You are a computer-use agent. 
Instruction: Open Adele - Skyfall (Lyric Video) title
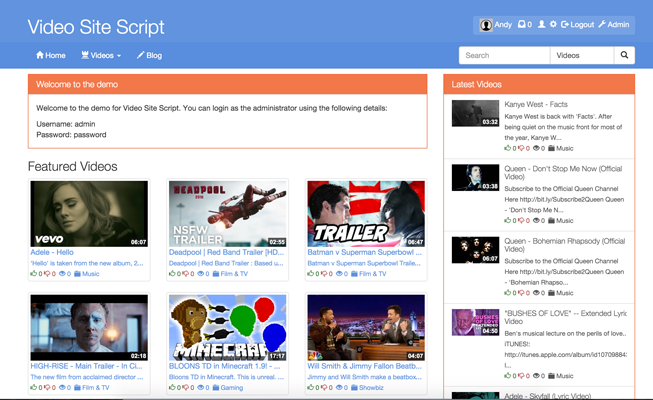[x=548, y=396]
